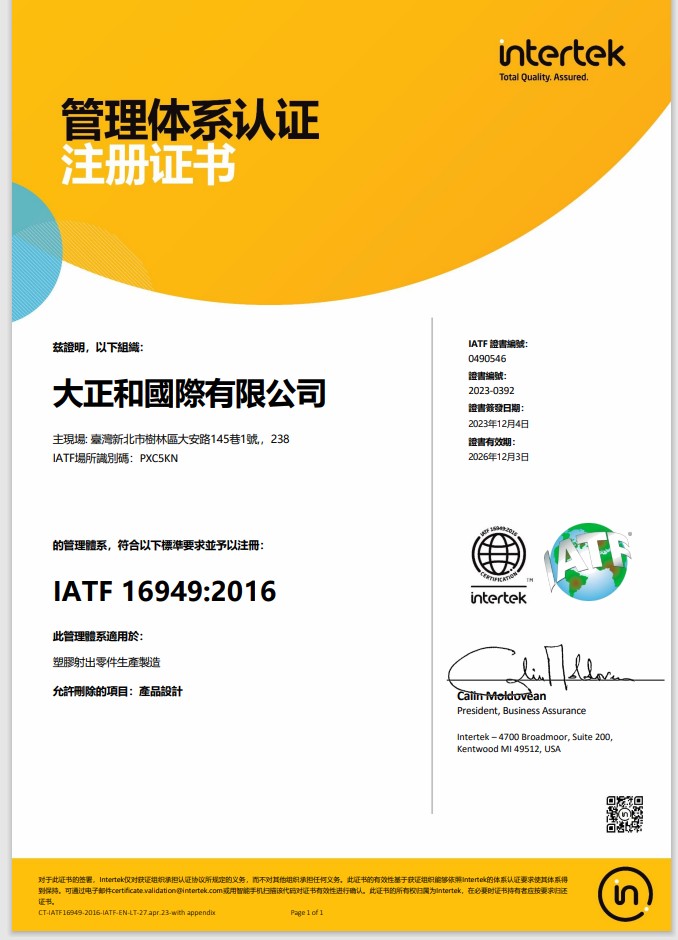The width and height of the screenshot is (678, 940).
Task: Click the issue date 2023年12月4日
Action: [x=498, y=423]
